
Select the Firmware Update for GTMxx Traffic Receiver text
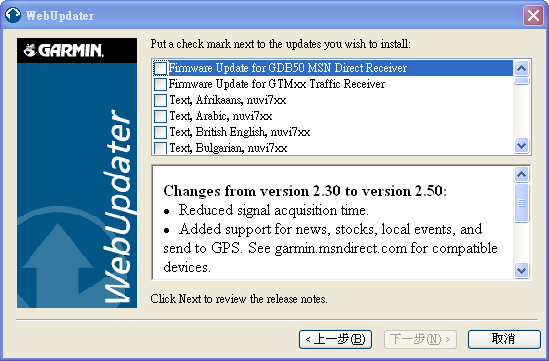click(x=277, y=84)
